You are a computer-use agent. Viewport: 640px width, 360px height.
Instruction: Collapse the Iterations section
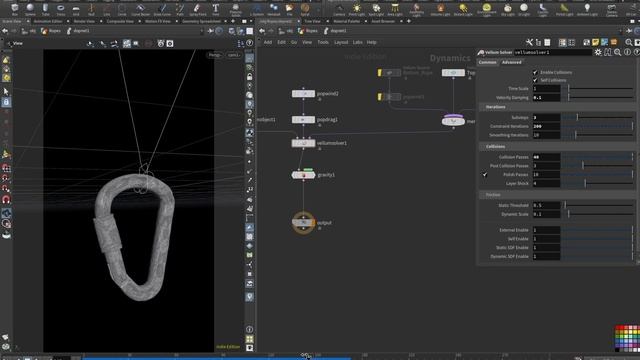click(496, 107)
